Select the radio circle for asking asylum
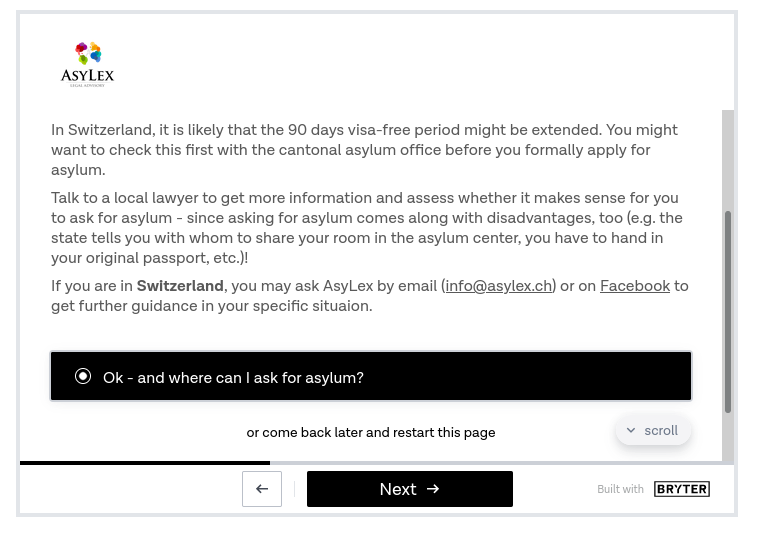The image size is (757, 537). [83, 376]
